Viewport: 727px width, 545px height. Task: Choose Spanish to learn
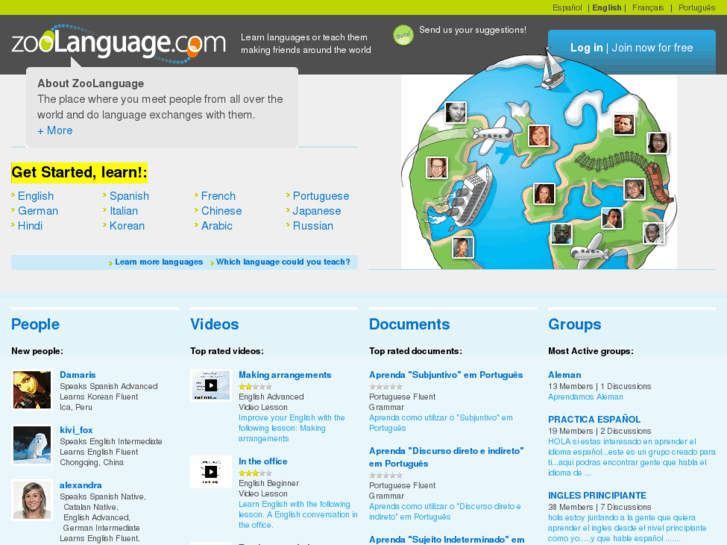(x=129, y=196)
